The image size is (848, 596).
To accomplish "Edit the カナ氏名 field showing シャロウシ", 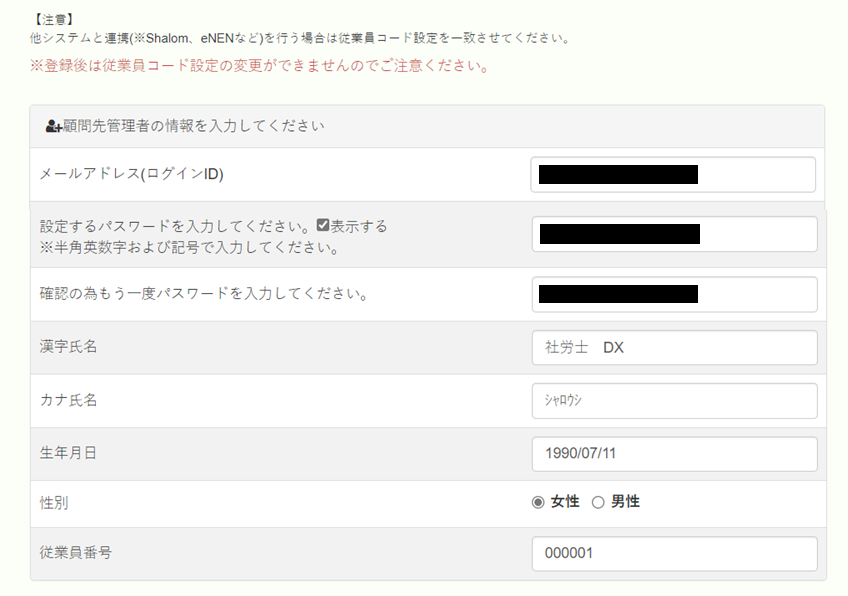I will pos(674,401).
